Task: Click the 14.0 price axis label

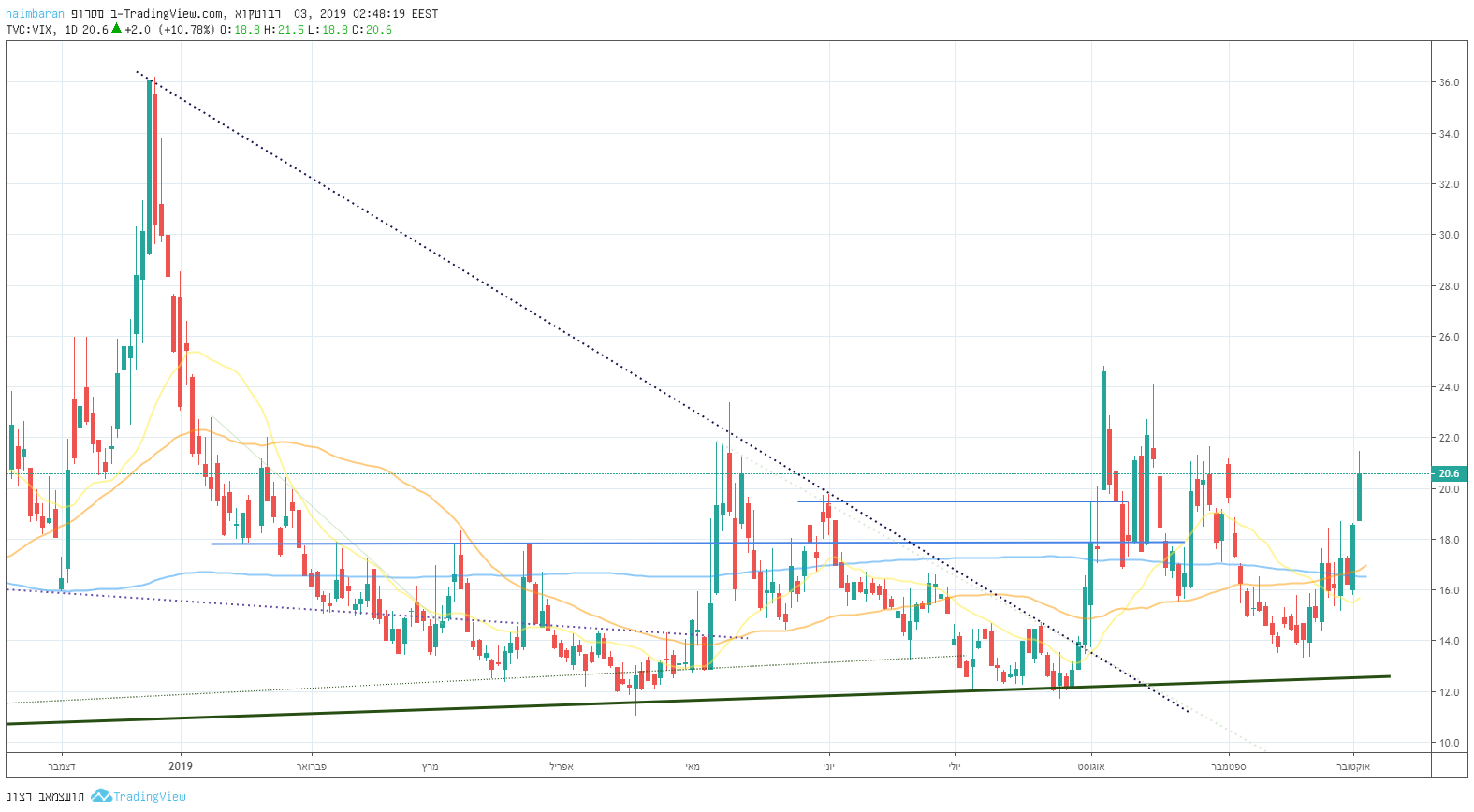Action: [1449, 642]
